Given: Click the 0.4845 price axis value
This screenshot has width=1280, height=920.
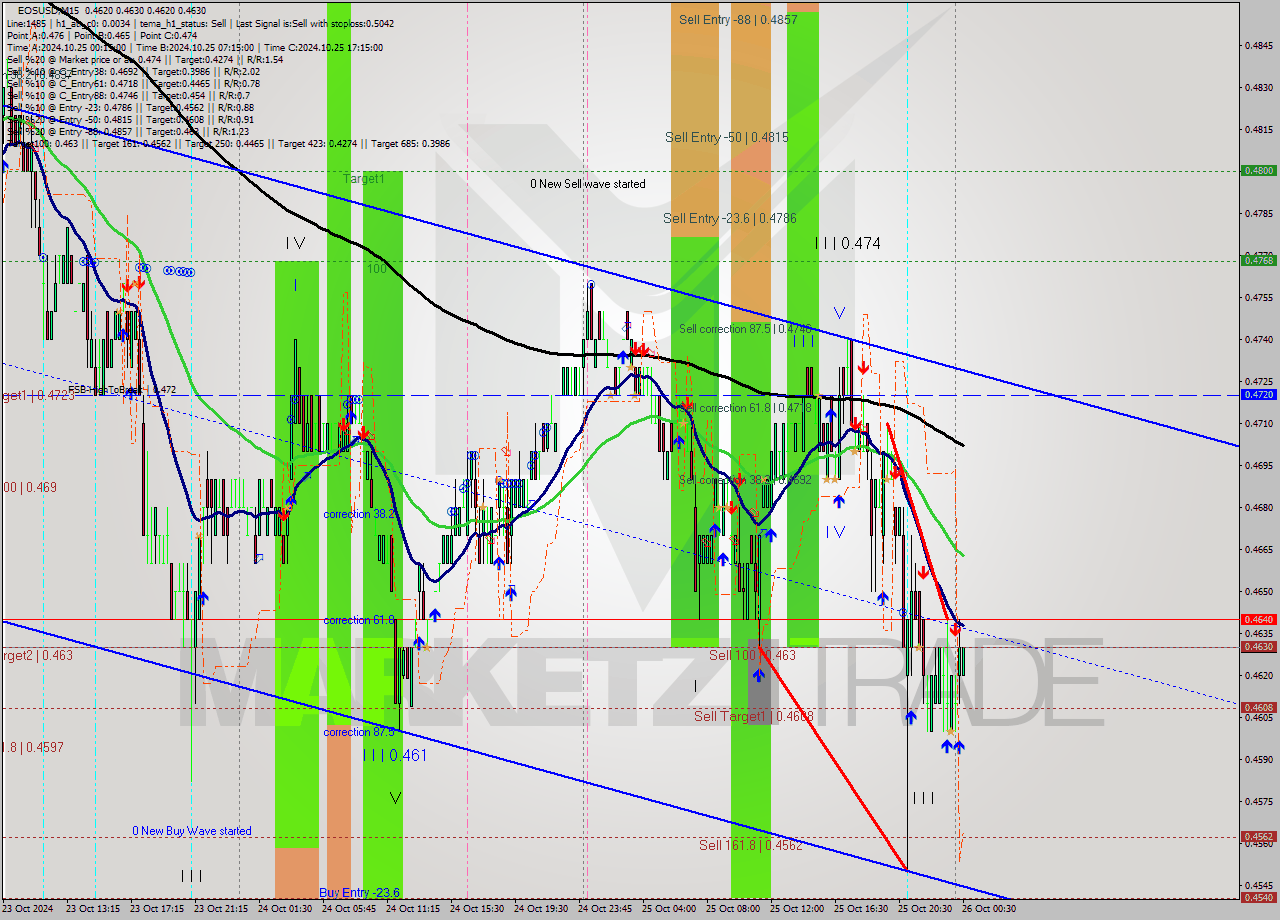Looking at the screenshot, I should pos(1258,45).
